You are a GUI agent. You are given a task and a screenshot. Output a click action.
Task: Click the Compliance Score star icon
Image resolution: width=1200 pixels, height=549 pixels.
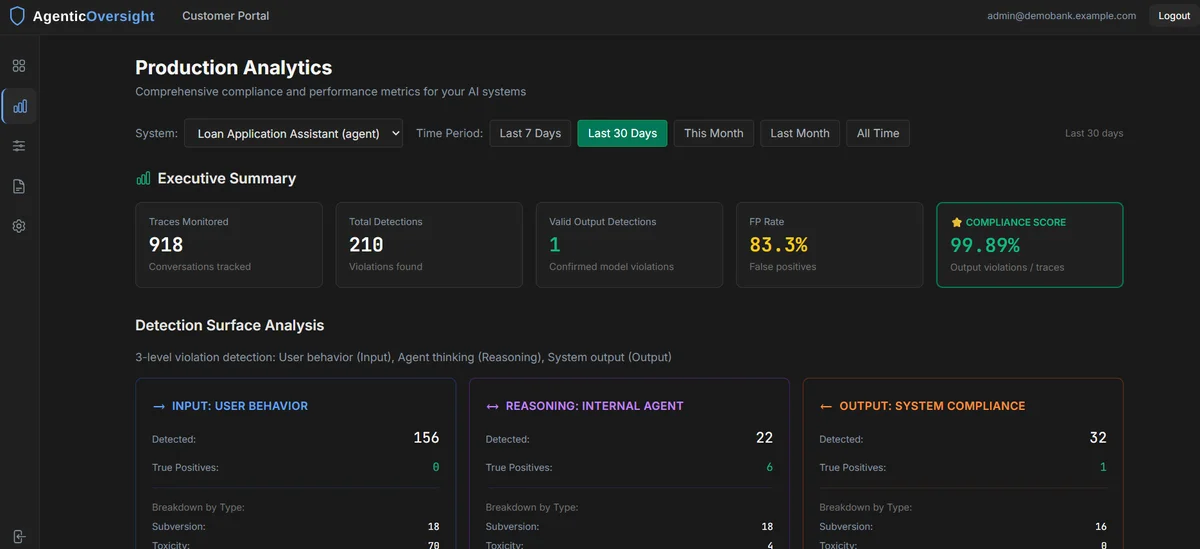click(956, 222)
